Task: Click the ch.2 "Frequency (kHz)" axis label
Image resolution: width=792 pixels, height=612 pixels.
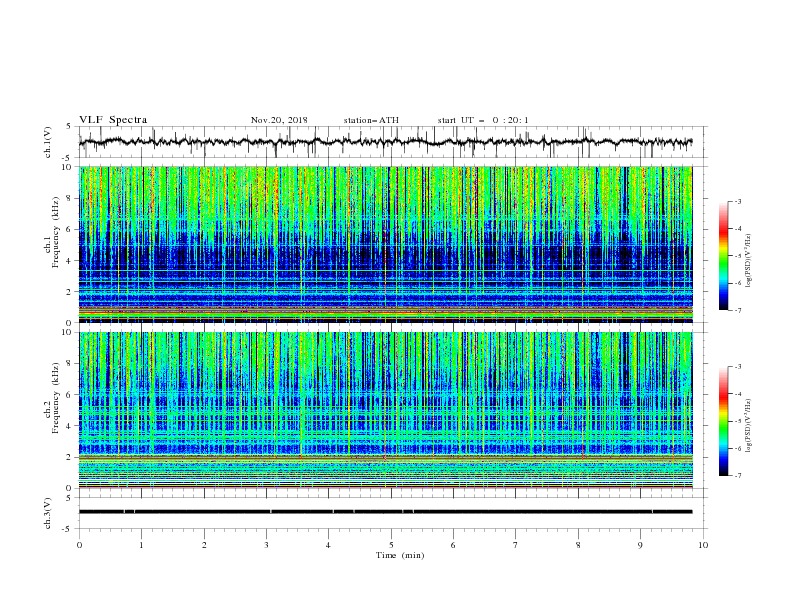Action: pyautogui.click(x=55, y=398)
